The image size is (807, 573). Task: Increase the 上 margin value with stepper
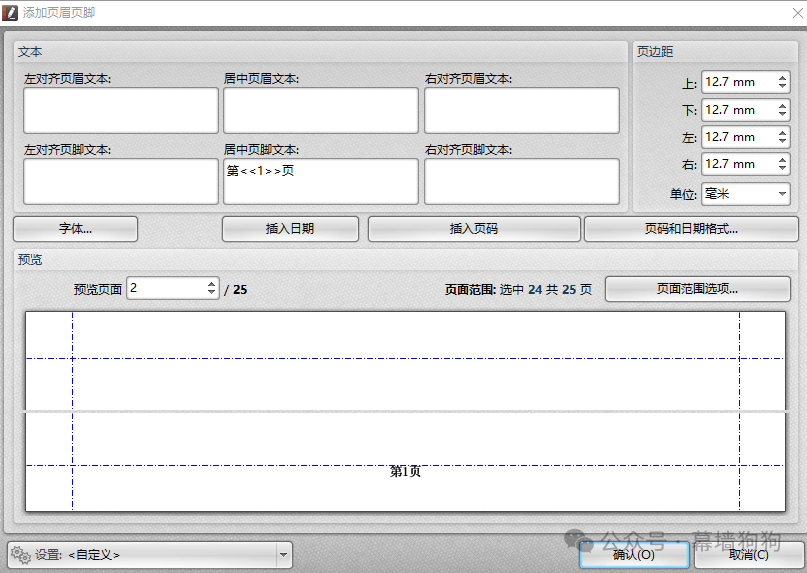click(x=782, y=78)
